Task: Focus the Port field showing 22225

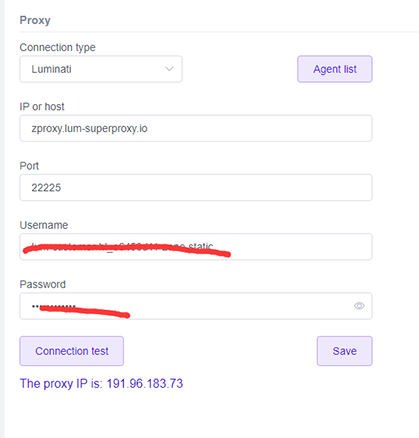Action: pyautogui.click(x=196, y=187)
